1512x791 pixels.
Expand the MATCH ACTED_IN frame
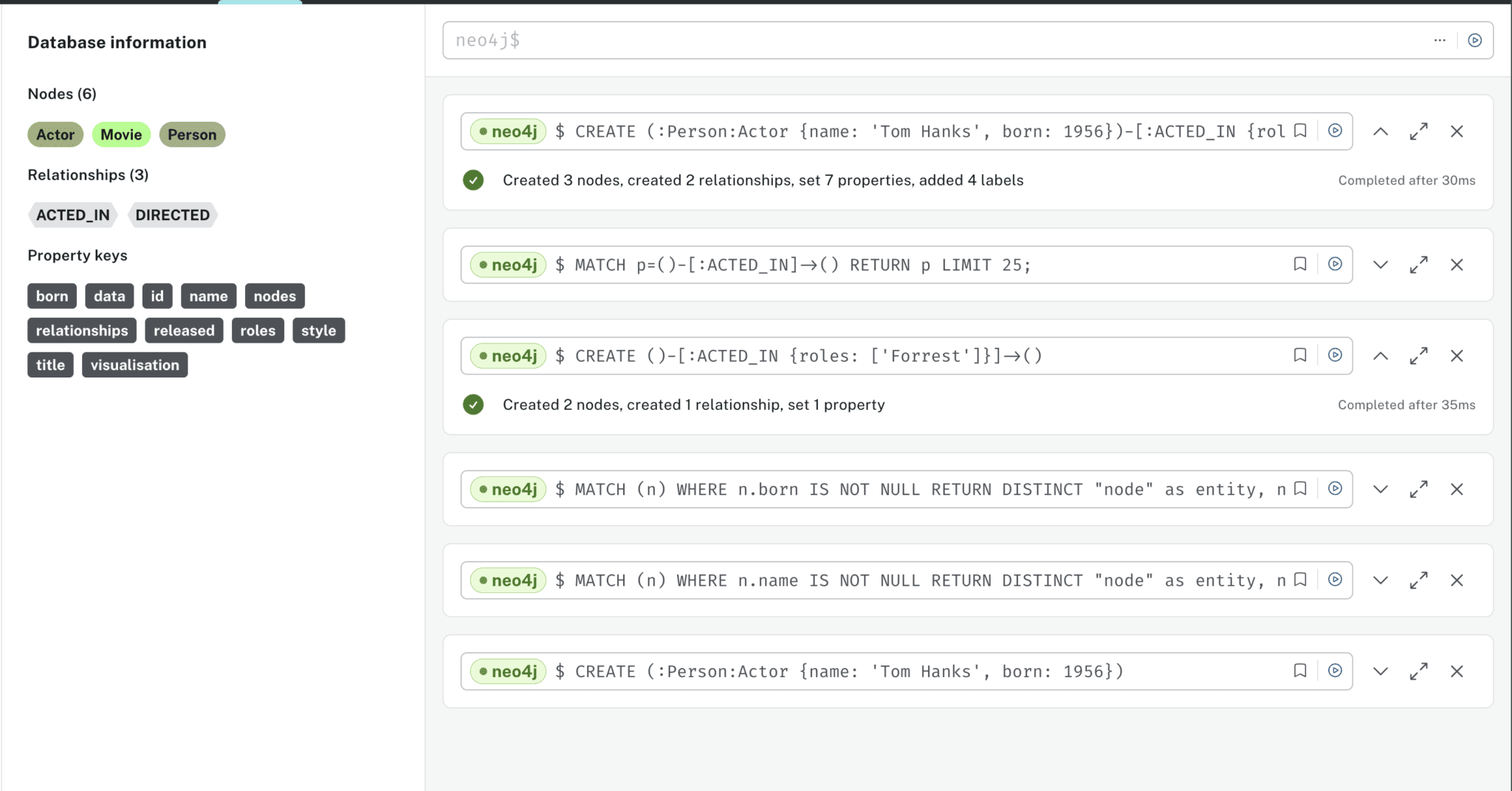[1379, 264]
